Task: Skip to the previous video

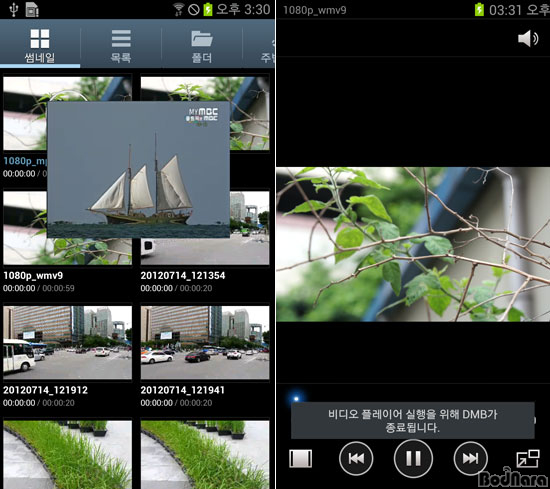Action: tap(356, 458)
